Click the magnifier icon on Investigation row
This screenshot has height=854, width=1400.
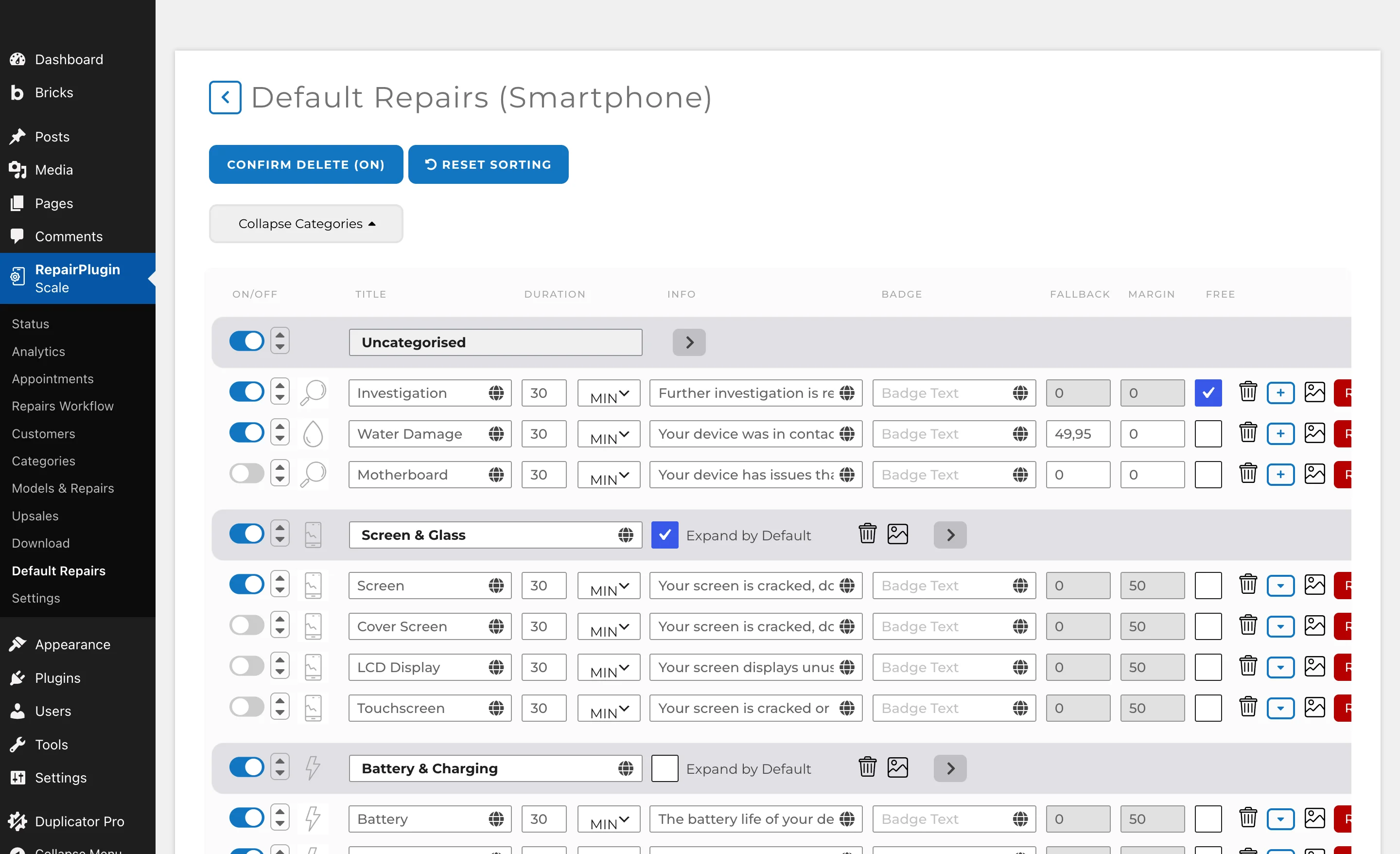click(x=313, y=392)
